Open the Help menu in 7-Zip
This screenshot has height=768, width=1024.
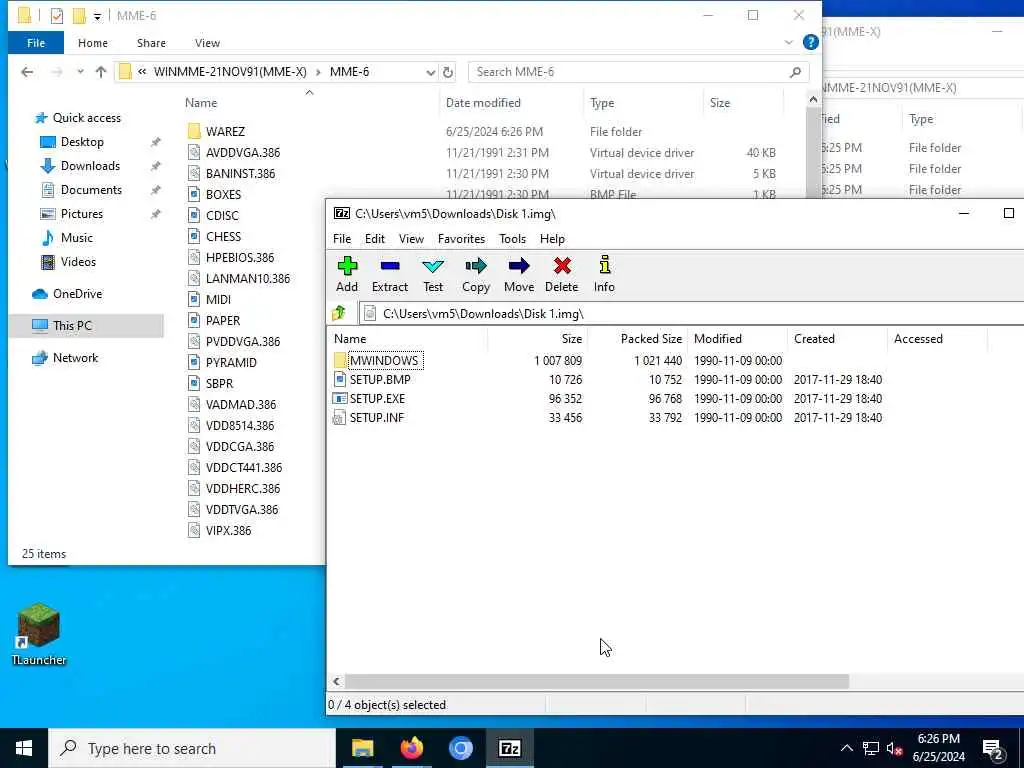tap(552, 239)
